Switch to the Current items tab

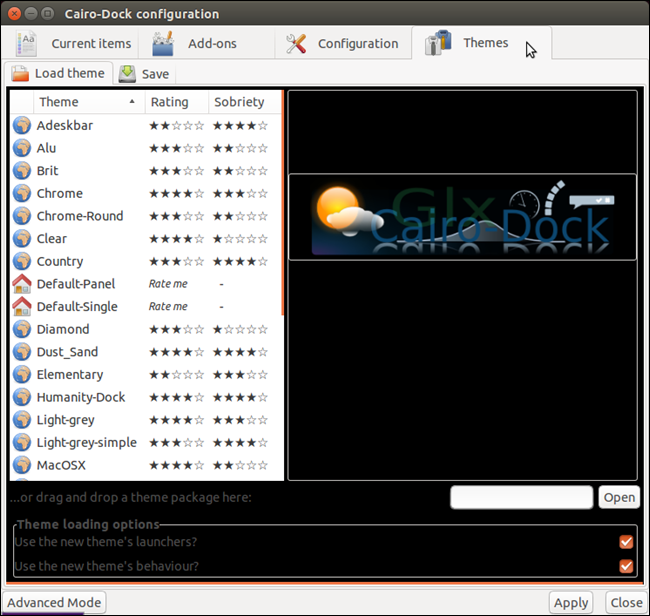tap(73, 44)
